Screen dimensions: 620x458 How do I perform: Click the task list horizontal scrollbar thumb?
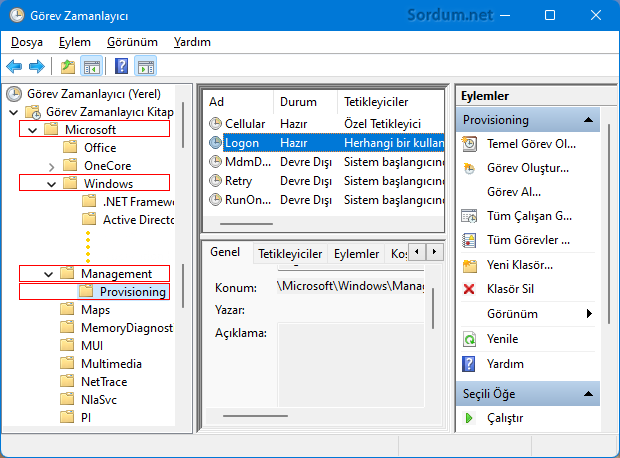pyautogui.click(x=246, y=224)
